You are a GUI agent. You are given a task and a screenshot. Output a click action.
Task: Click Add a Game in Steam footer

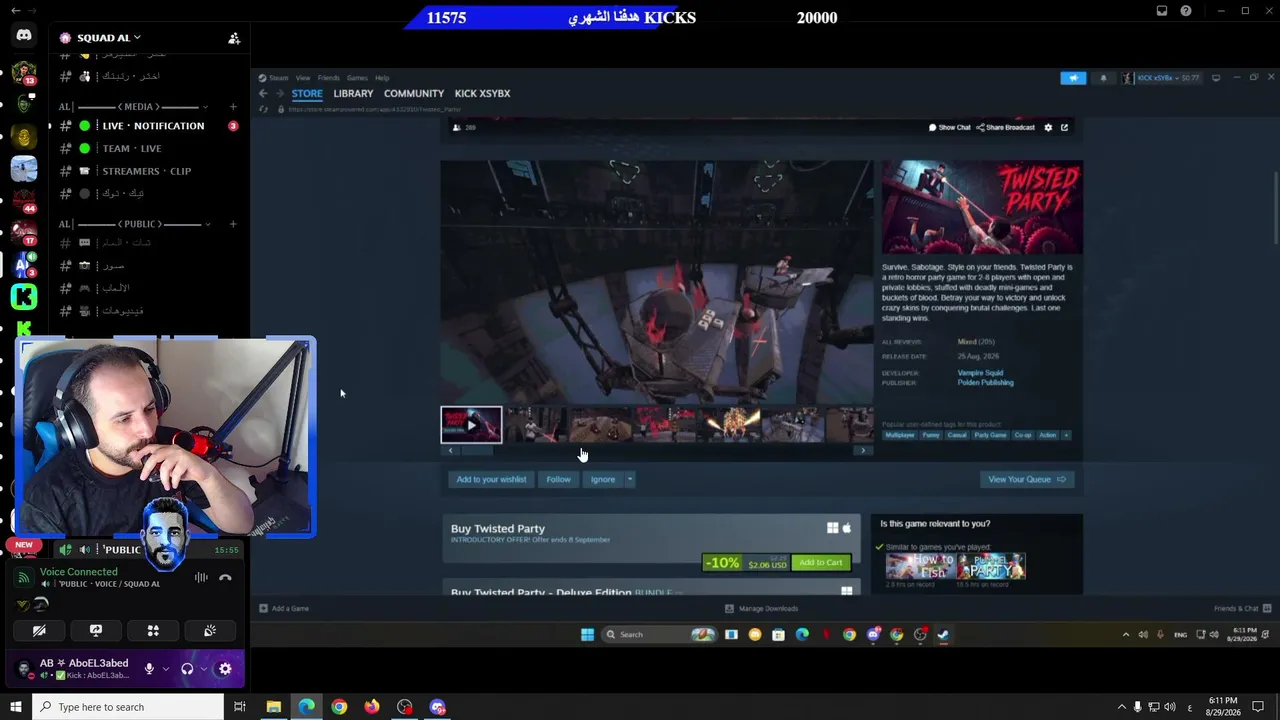coord(284,608)
